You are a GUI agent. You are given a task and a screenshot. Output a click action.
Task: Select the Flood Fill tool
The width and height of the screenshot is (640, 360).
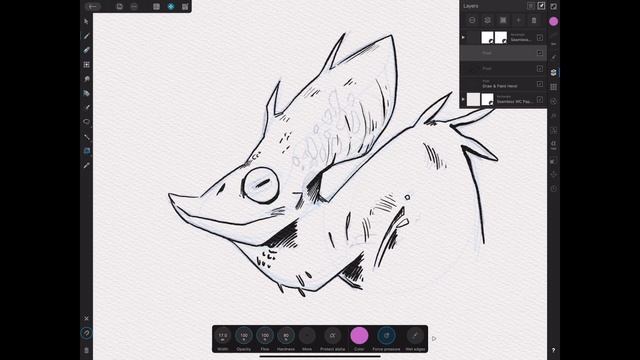[x=86, y=93]
